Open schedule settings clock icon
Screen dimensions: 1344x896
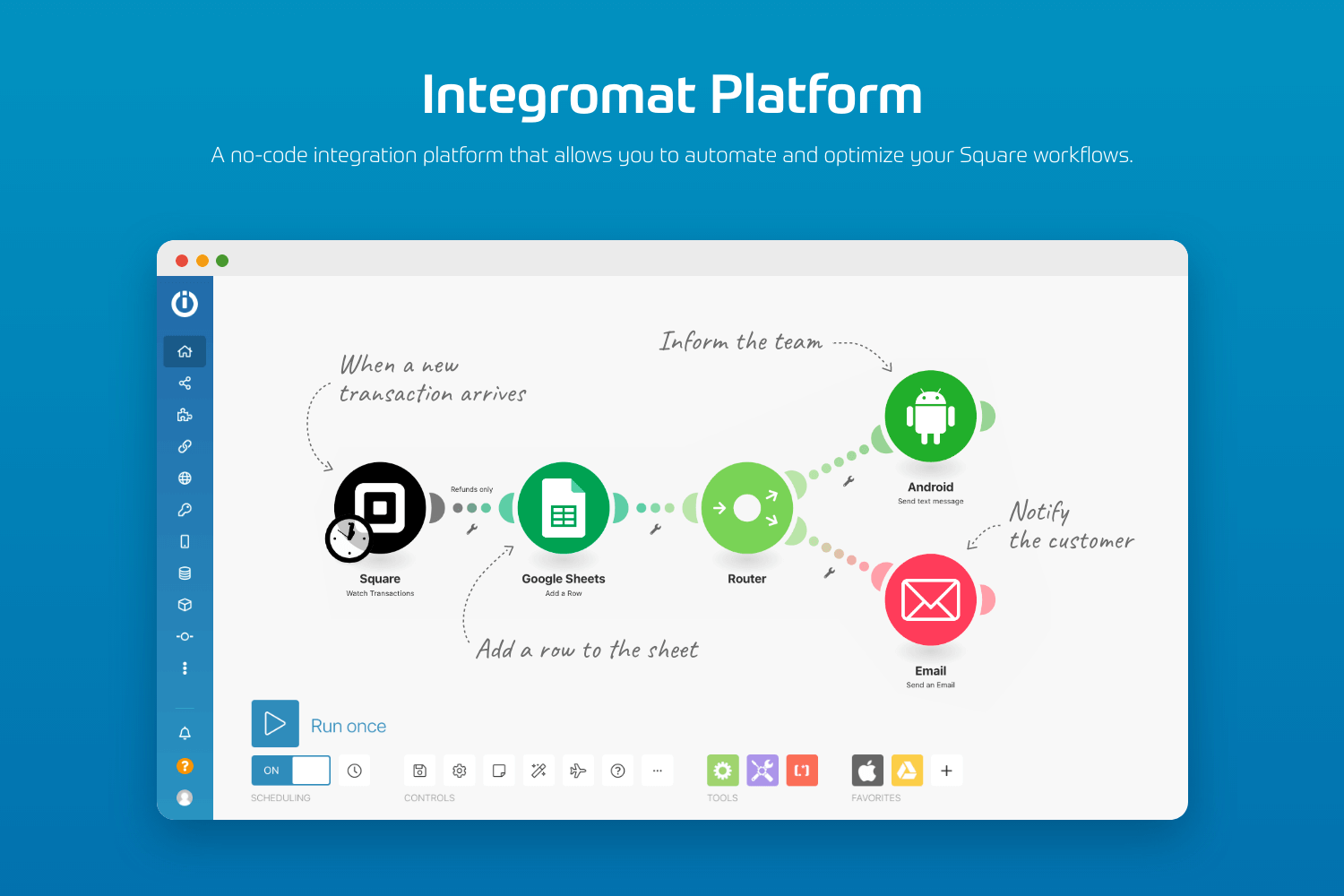355,771
